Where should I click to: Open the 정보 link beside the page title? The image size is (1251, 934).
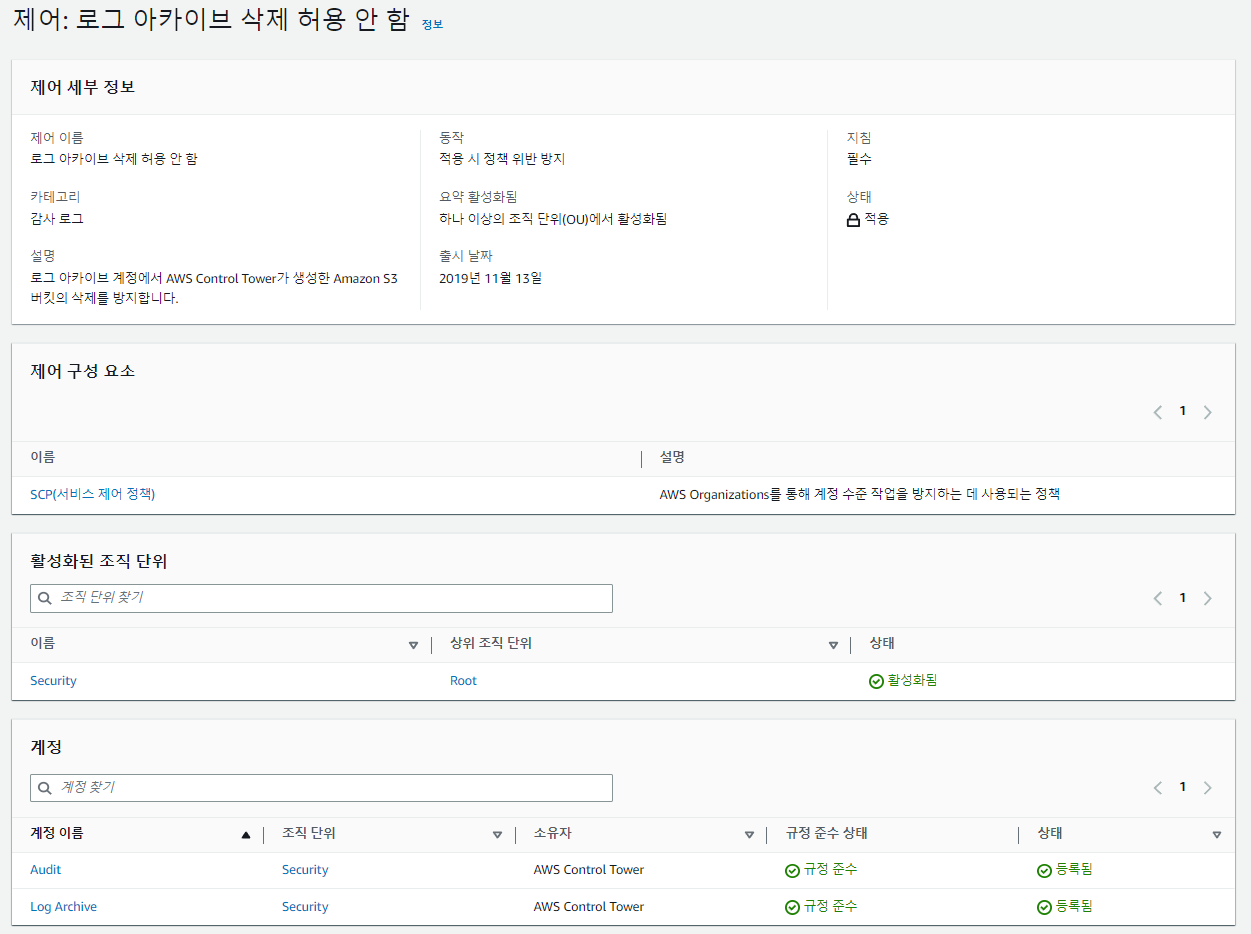coord(432,24)
